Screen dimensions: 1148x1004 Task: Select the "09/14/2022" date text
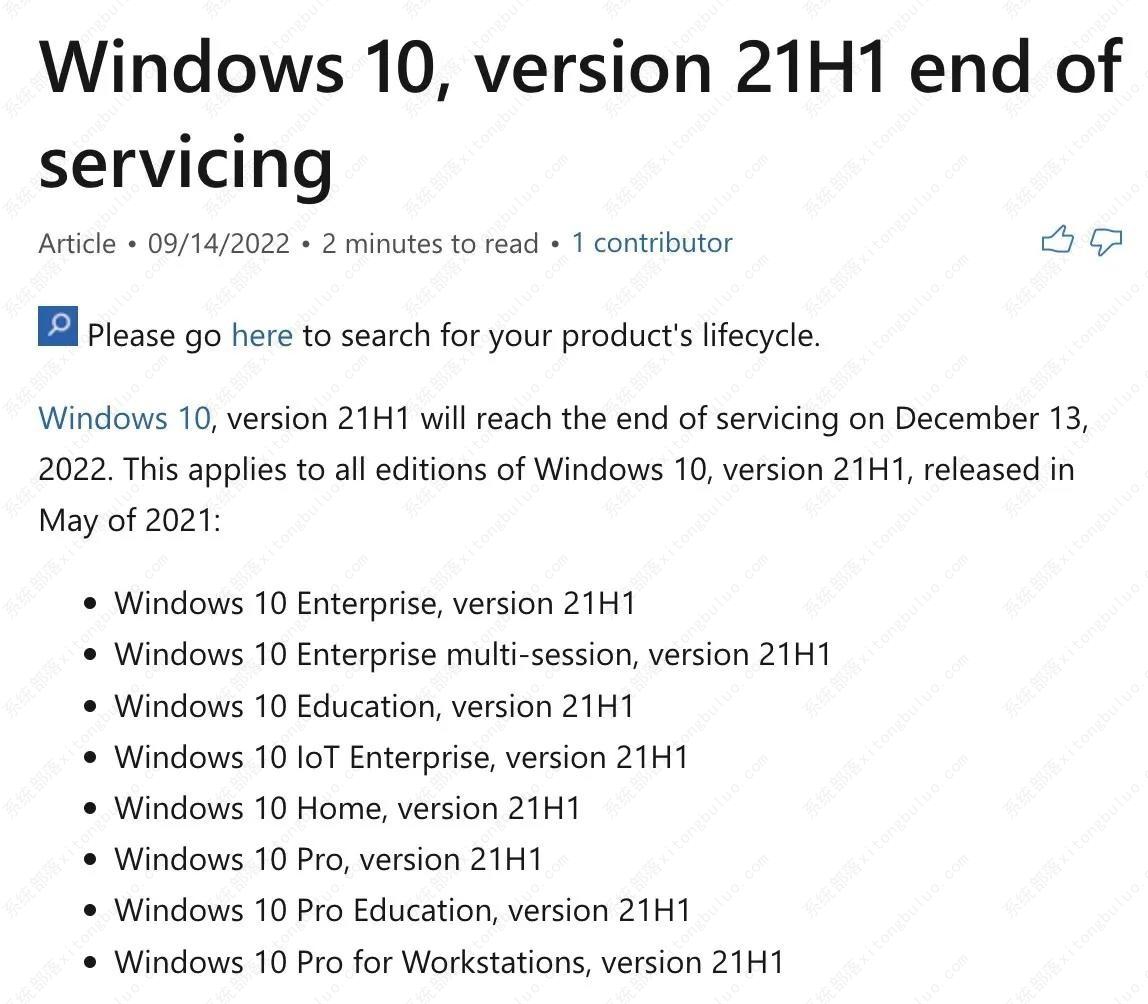tap(219, 243)
